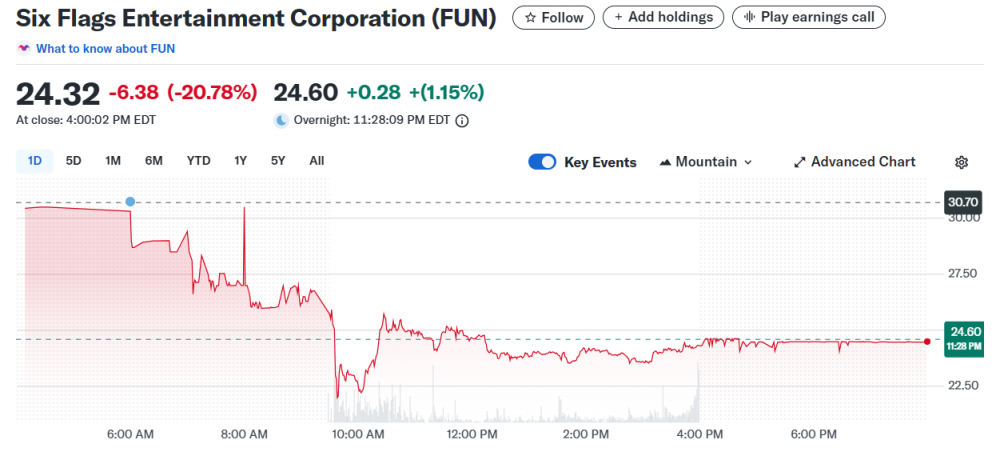Click the blue key event chart marker
The width and height of the screenshot is (1000, 464).
130,202
